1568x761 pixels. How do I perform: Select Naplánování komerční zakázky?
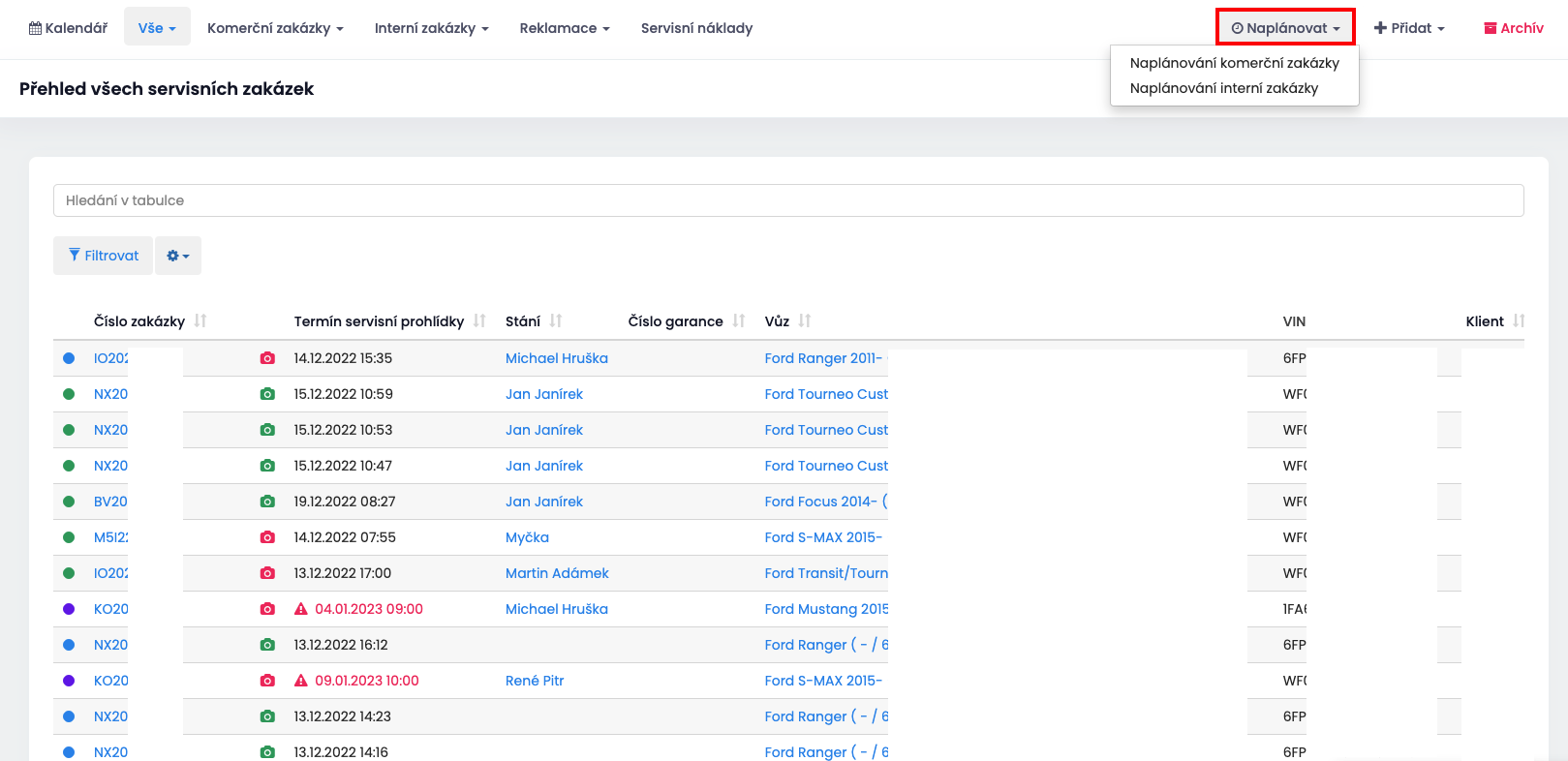tap(1234, 63)
